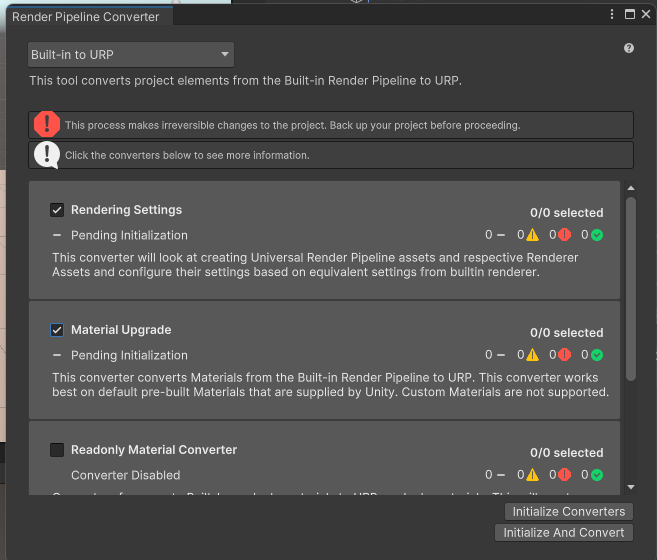Image resolution: width=657 pixels, height=560 pixels.
Task: Click red error icon in Rendering Settings row
Action: [x=564, y=235]
